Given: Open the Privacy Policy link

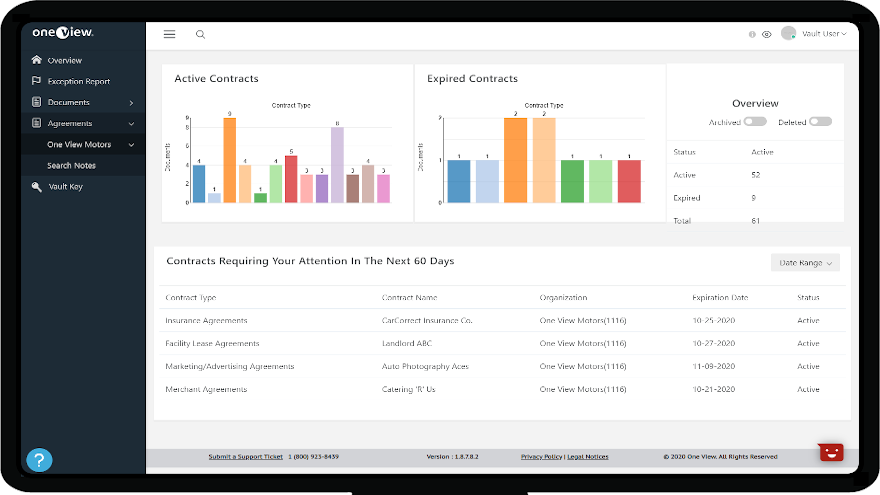Looking at the screenshot, I should point(541,457).
